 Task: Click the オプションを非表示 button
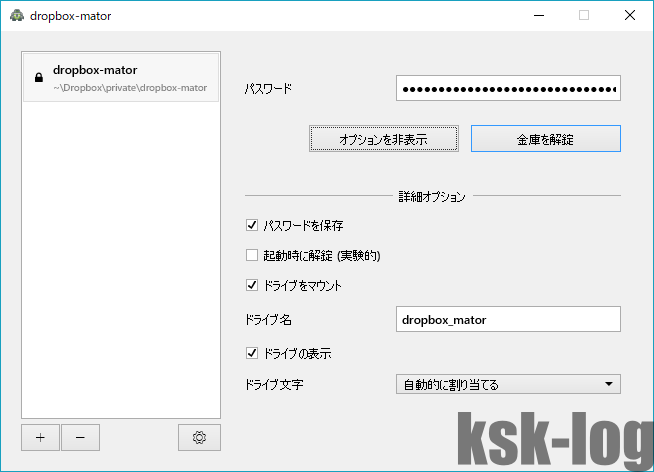(x=383, y=139)
